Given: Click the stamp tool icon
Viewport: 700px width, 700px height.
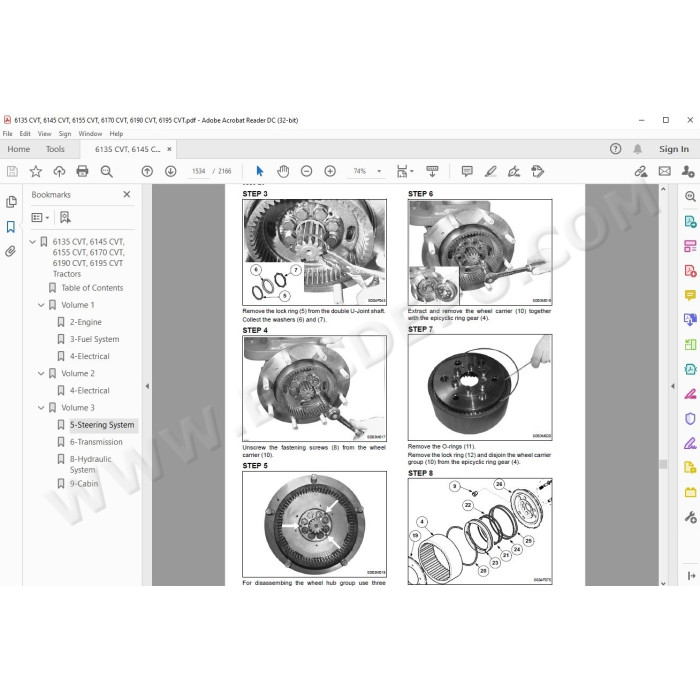Looking at the screenshot, I should (538, 171).
